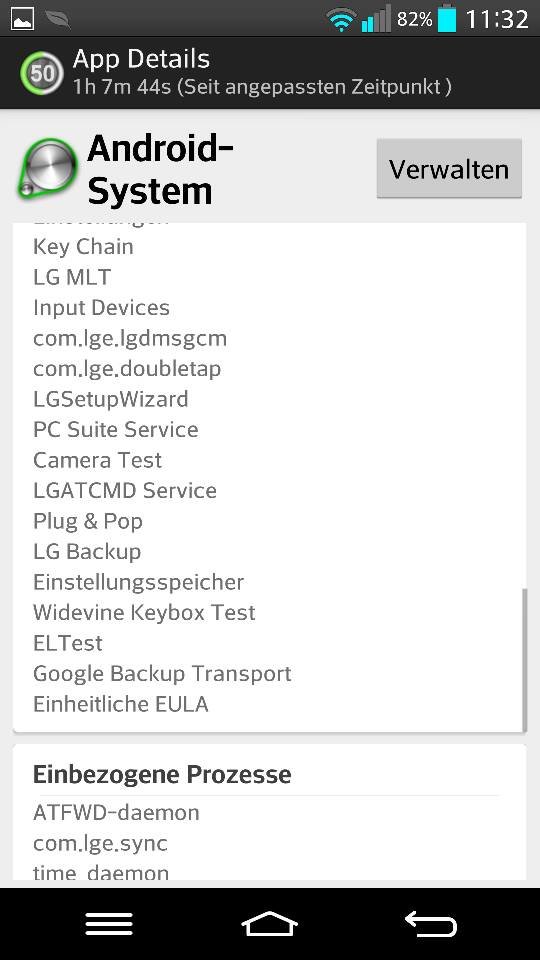Tap the Android-System app icon
The height and width of the screenshot is (960, 540).
47,169
